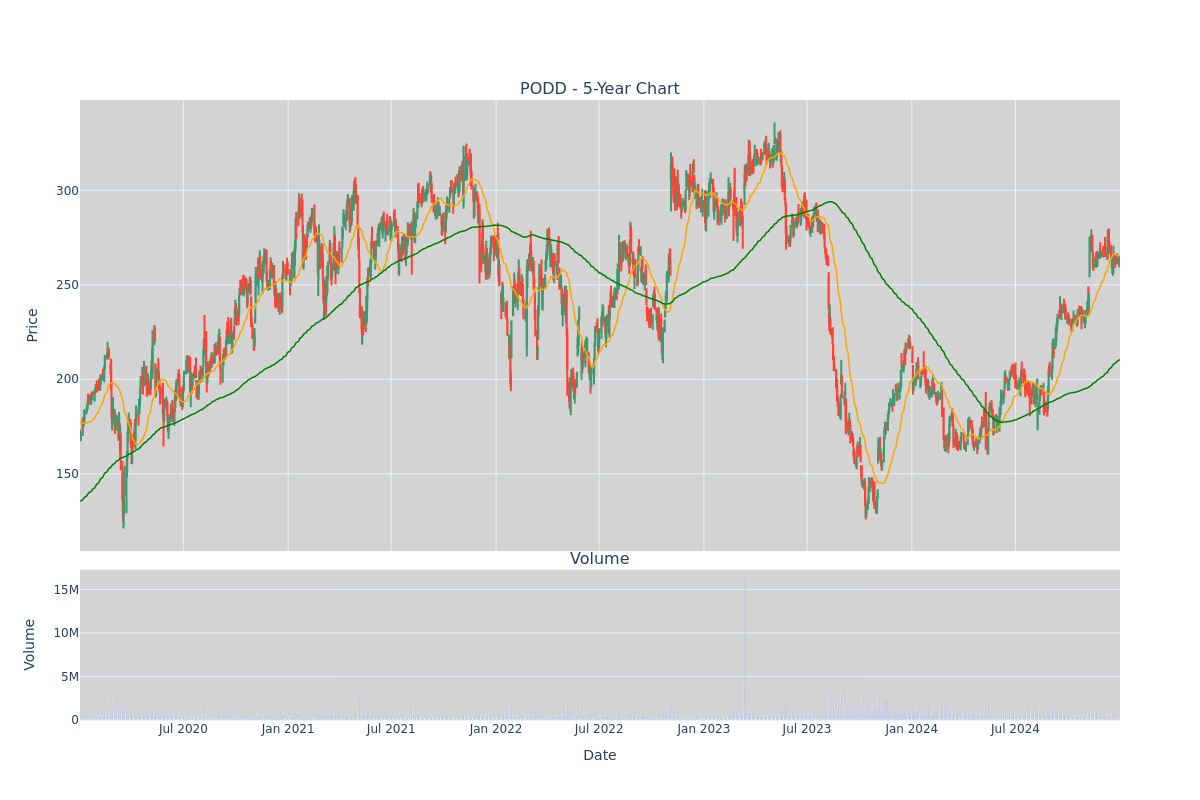The width and height of the screenshot is (1200, 800).
Task: Click the Volume axis label on the left
Action: pyautogui.click(x=30, y=644)
